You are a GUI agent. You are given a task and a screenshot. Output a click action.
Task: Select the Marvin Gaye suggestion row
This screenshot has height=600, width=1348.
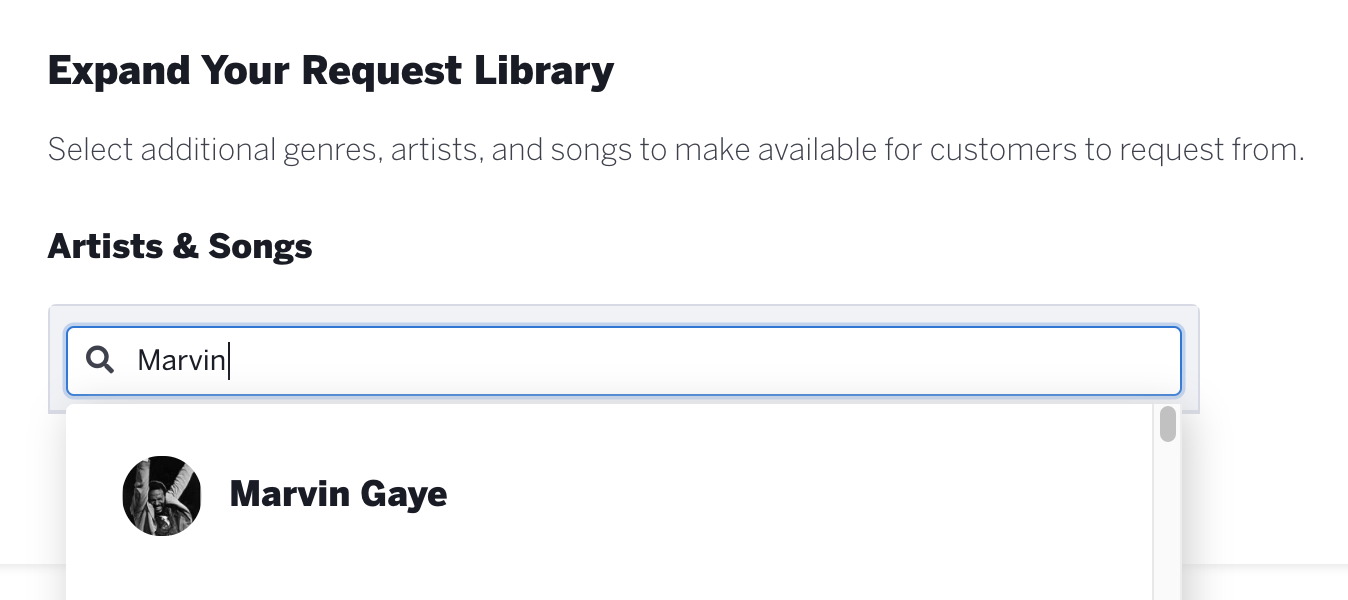pos(609,496)
